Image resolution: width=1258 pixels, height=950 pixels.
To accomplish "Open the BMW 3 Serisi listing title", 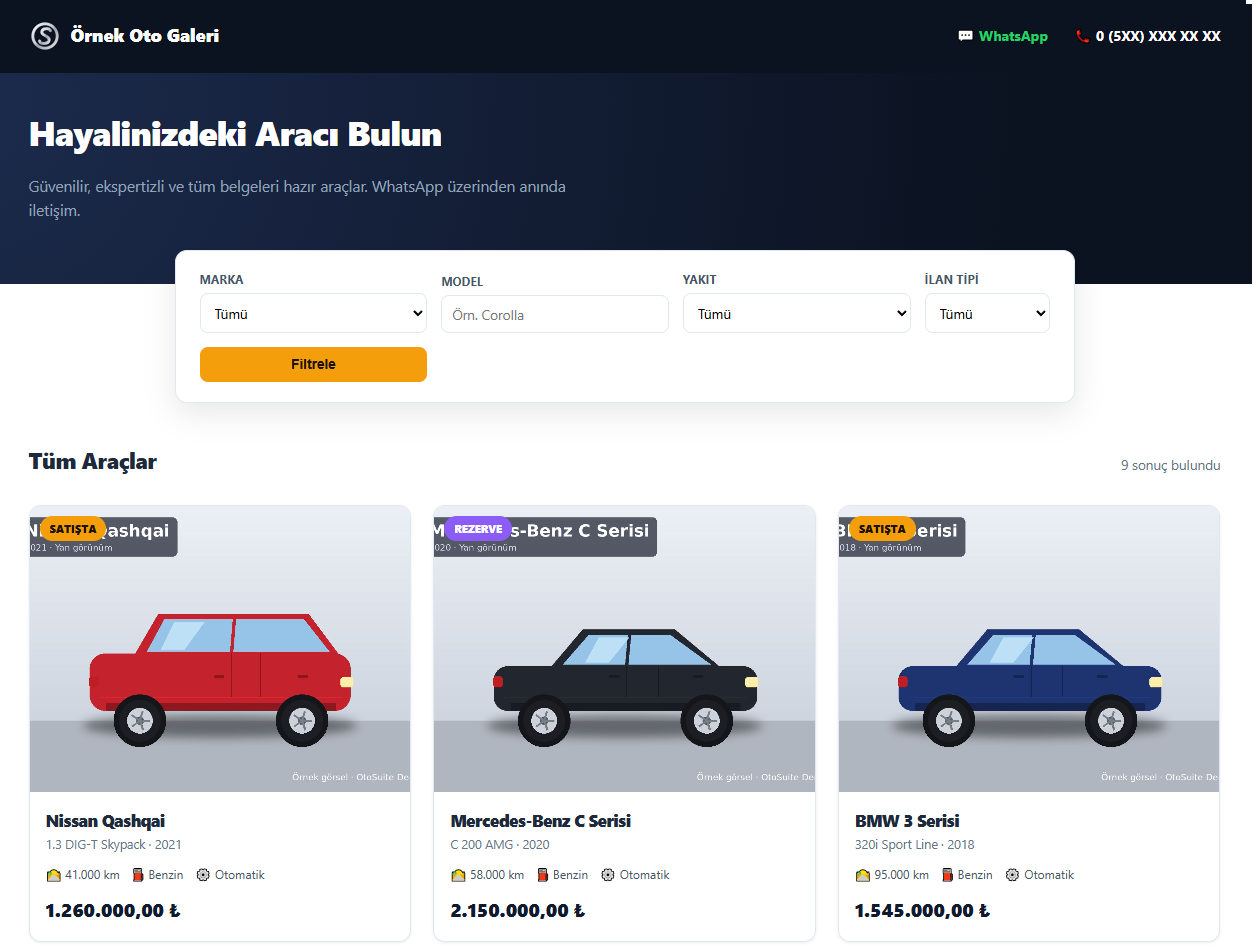I will 907,821.
